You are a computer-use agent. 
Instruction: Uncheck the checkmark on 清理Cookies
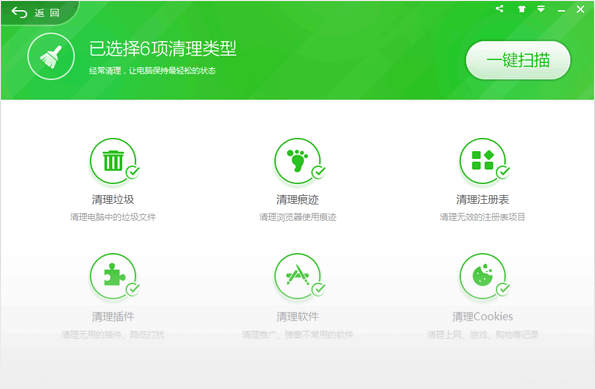503,290
